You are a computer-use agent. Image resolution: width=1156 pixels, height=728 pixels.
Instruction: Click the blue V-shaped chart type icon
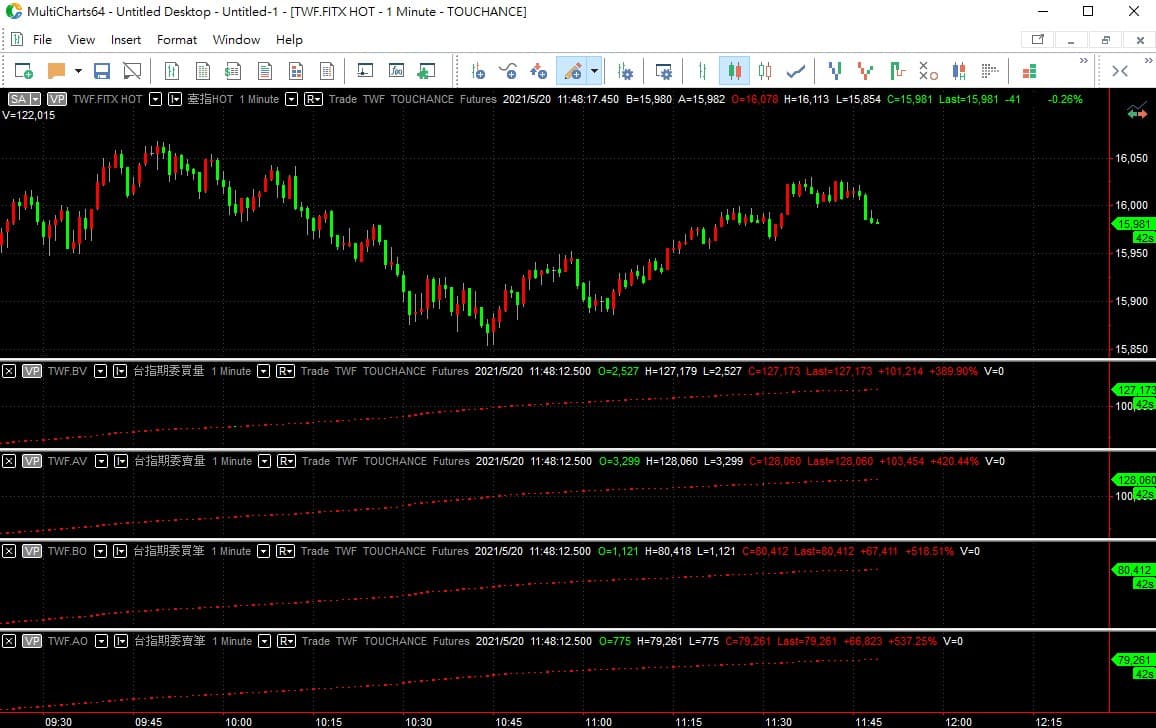(x=835, y=71)
